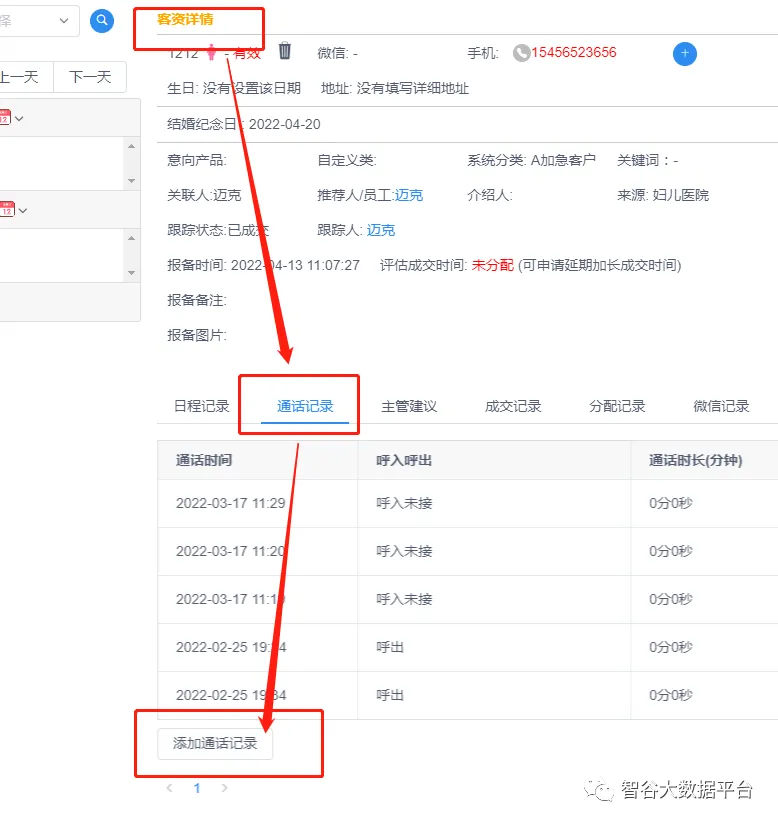The height and width of the screenshot is (823, 778).
Task: Click the lower red calendar icon
Action: pos(6,210)
